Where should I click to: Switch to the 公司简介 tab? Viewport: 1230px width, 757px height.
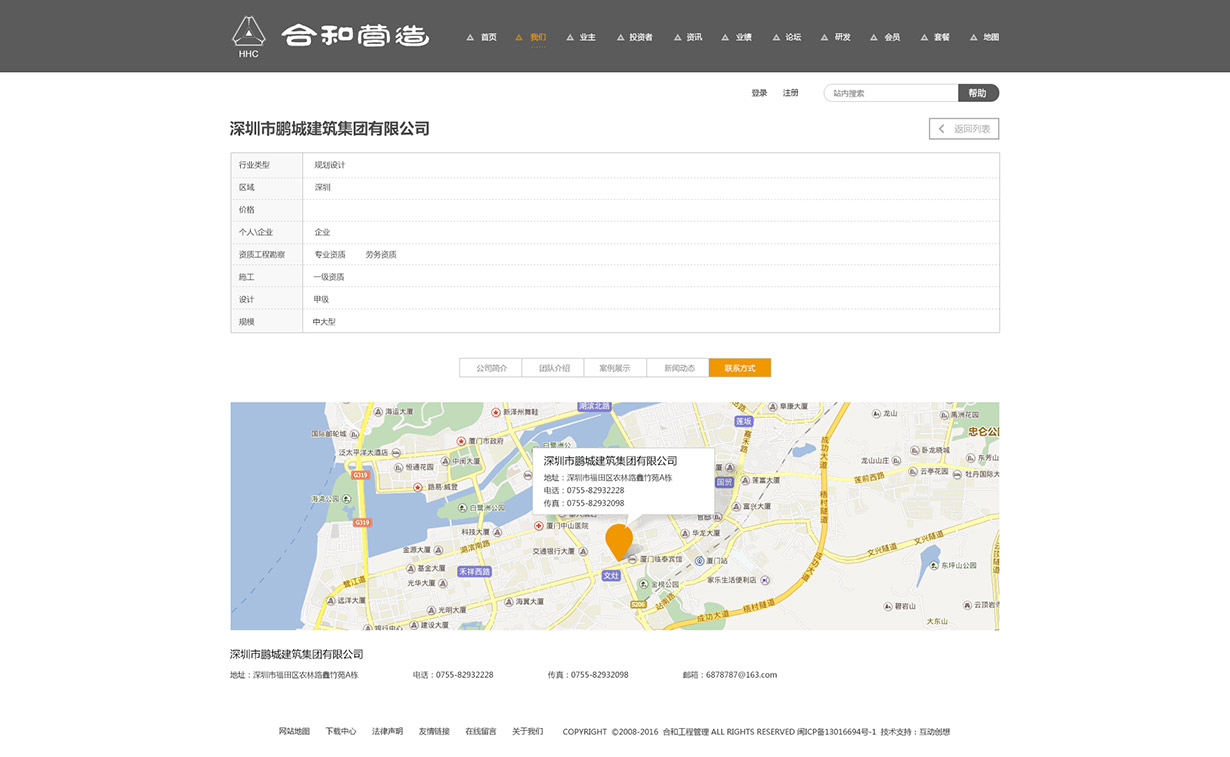(491, 368)
